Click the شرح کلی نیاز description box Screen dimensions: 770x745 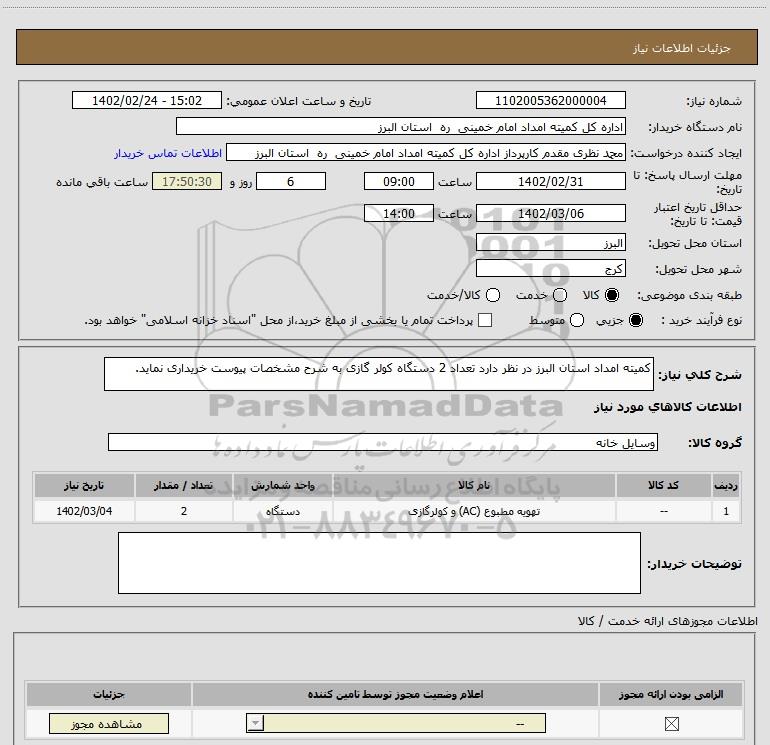379,374
